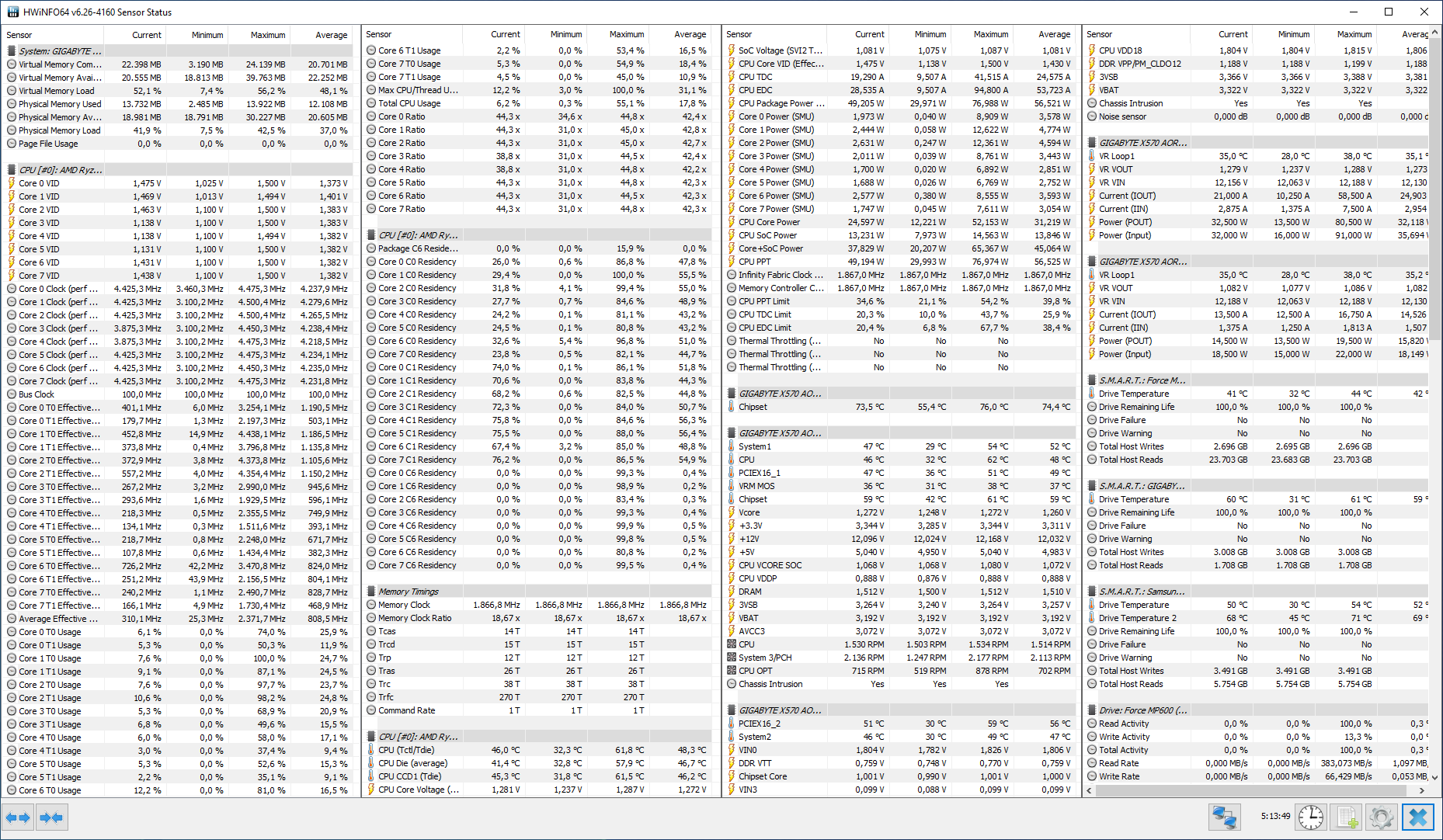Expand sensor columns with left-right arrows button
The width and height of the screenshot is (1443, 840).
[x=18, y=817]
